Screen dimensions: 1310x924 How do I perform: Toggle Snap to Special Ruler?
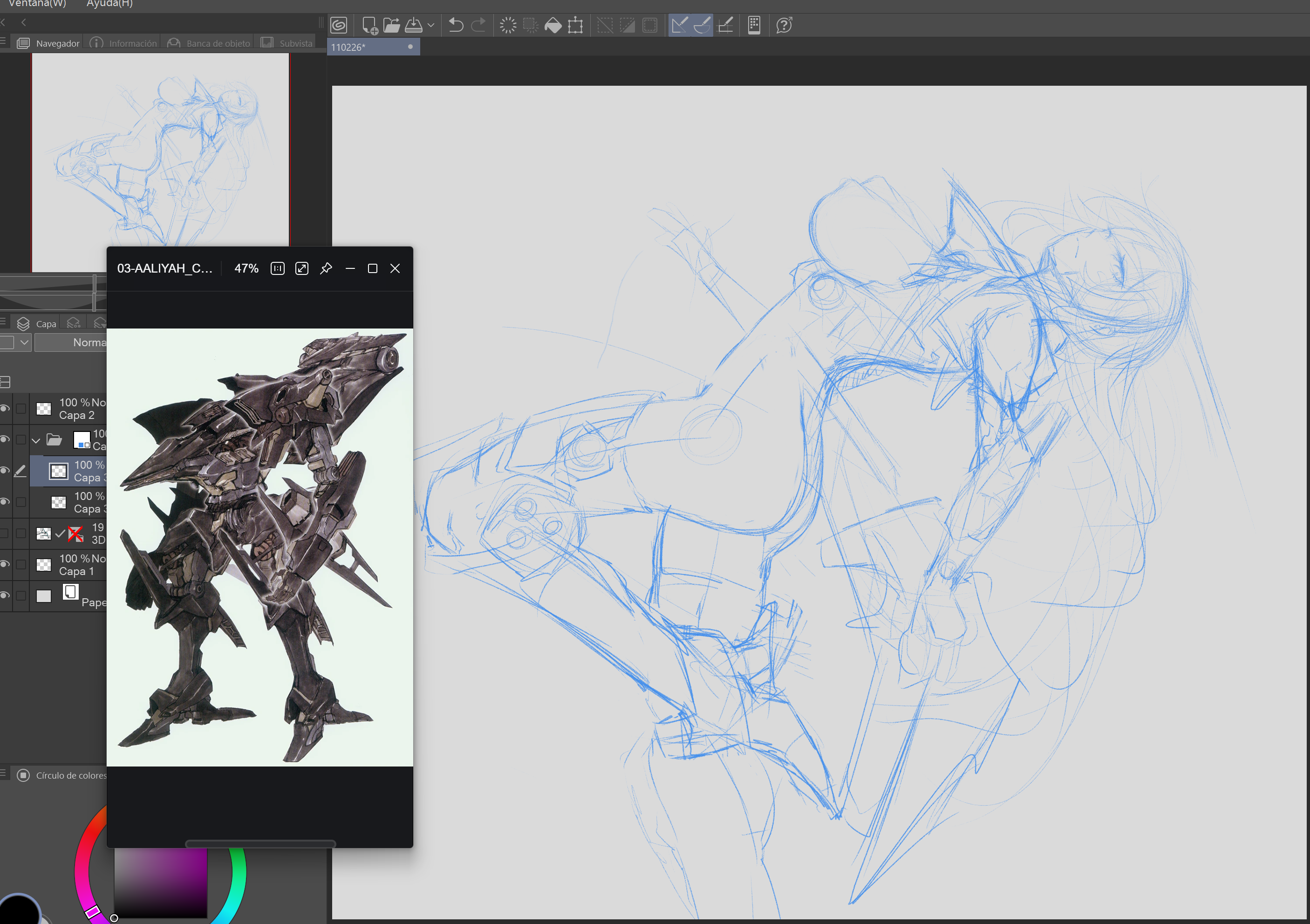[702, 25]
